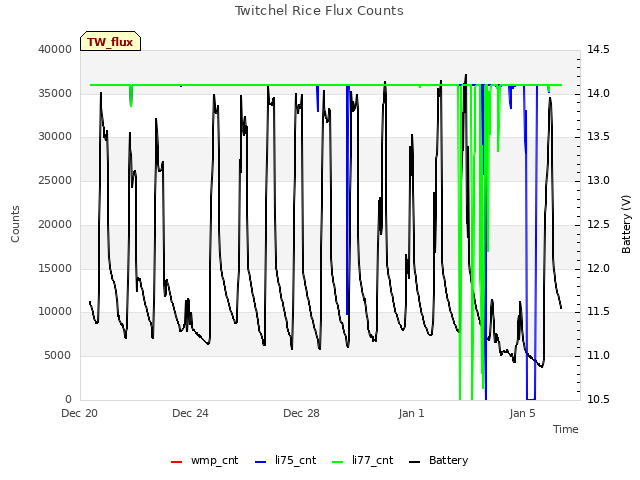Viewport: 640px width, 480px height.
Task: Toggle Battery series in legend
Action: coord(439,460)
